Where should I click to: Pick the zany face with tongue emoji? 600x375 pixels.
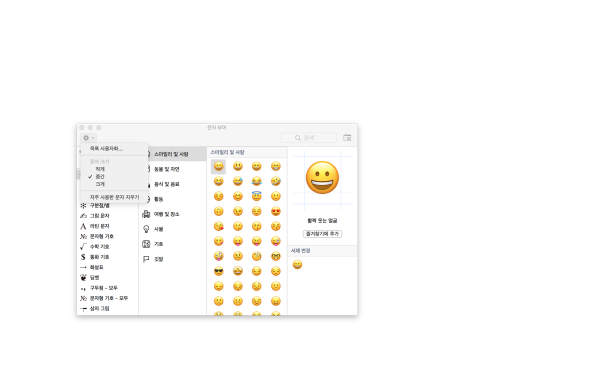pos(218,256)
